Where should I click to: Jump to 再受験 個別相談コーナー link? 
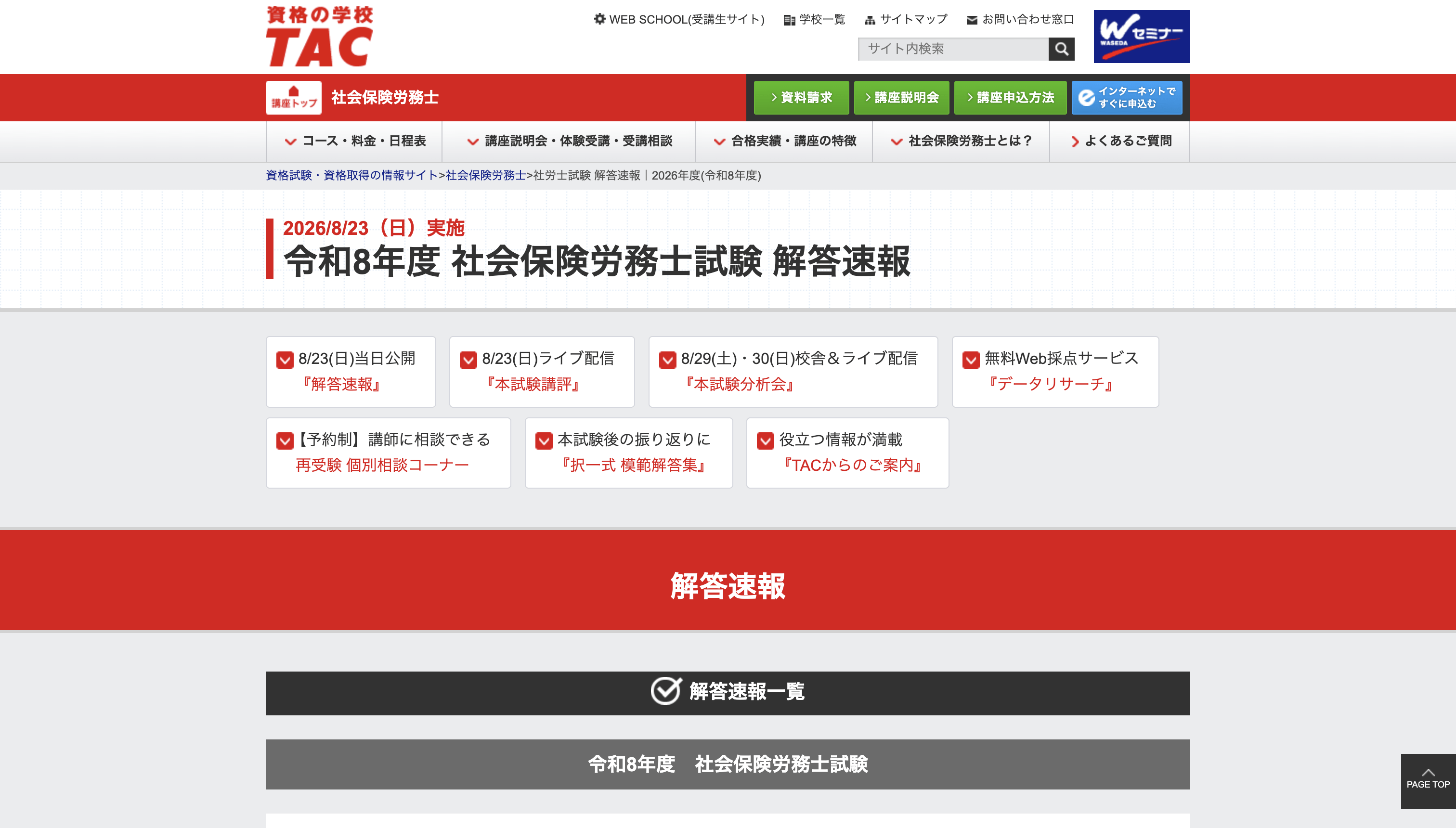point(382,465)
